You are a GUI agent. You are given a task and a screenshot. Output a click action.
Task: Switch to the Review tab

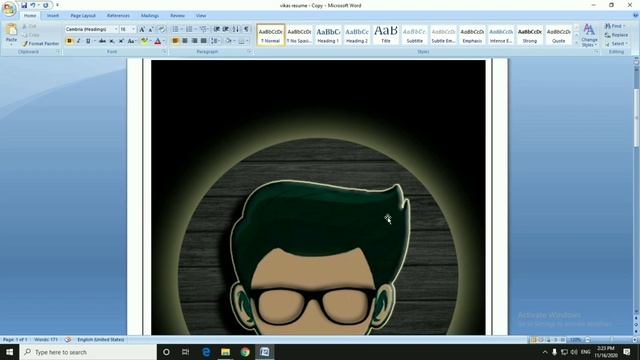(x=178, y=16)
